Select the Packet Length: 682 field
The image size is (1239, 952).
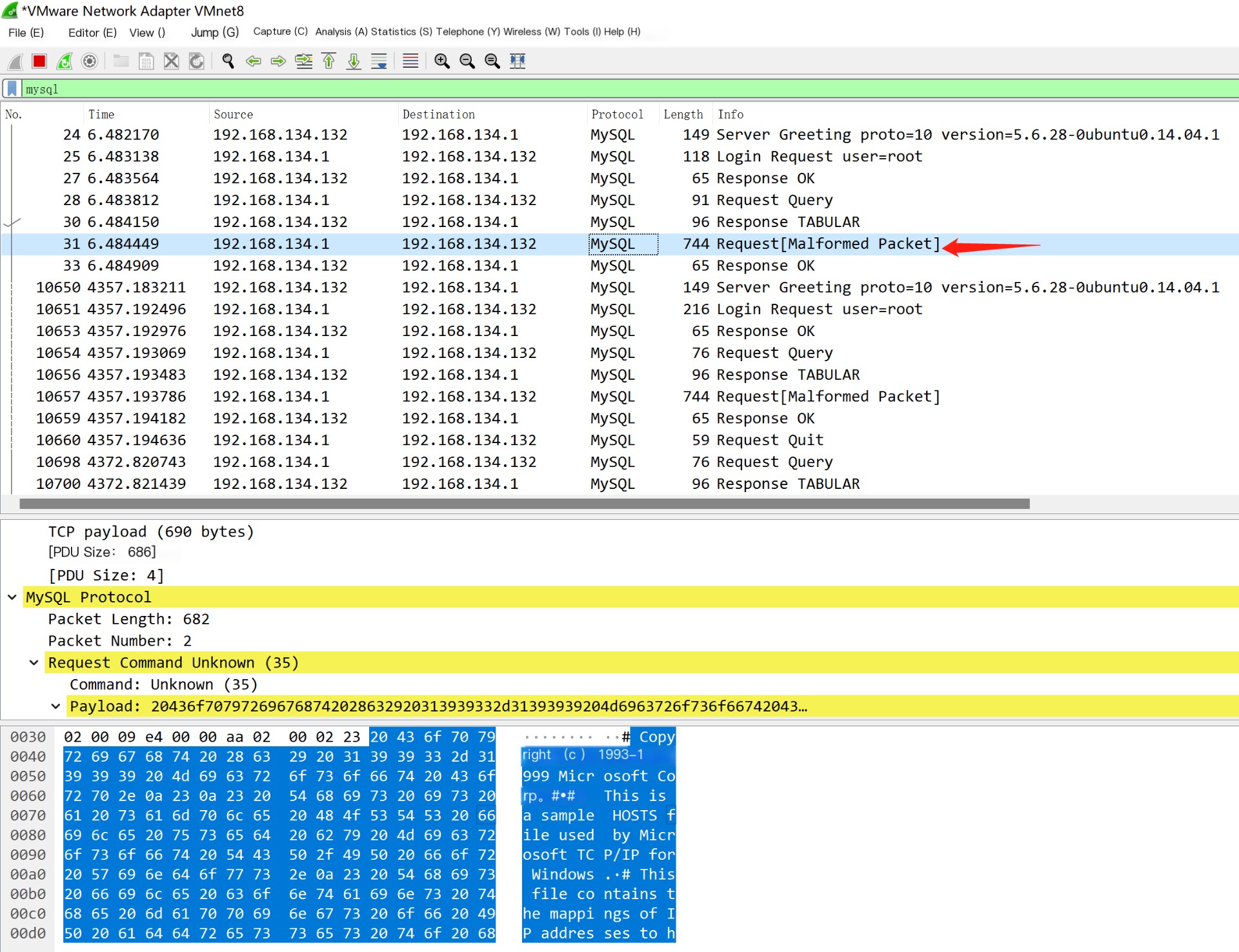[128, 619]
